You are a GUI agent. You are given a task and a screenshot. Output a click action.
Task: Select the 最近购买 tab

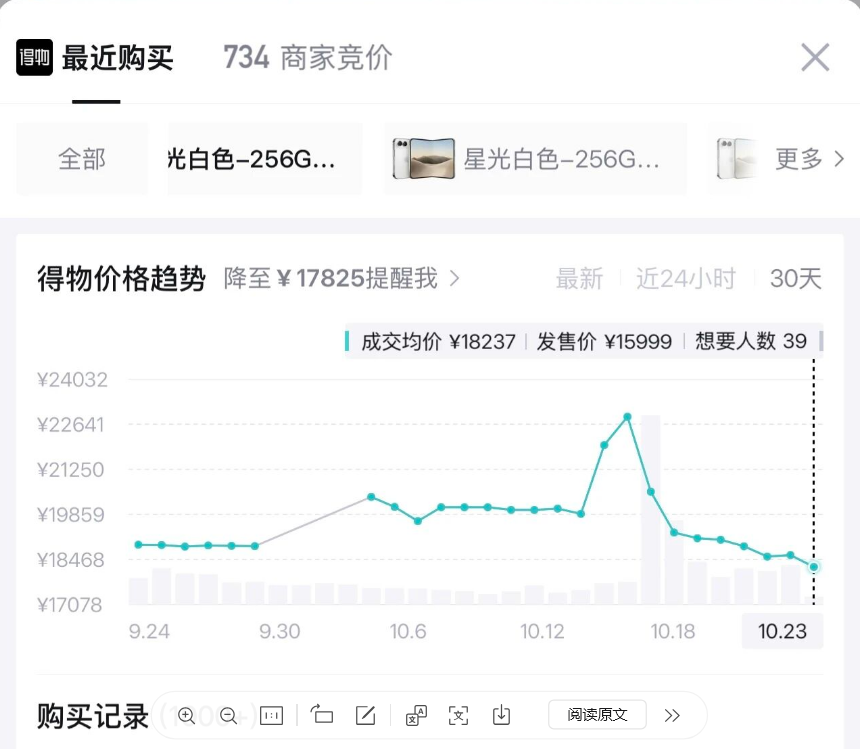[x=117, y=58]
